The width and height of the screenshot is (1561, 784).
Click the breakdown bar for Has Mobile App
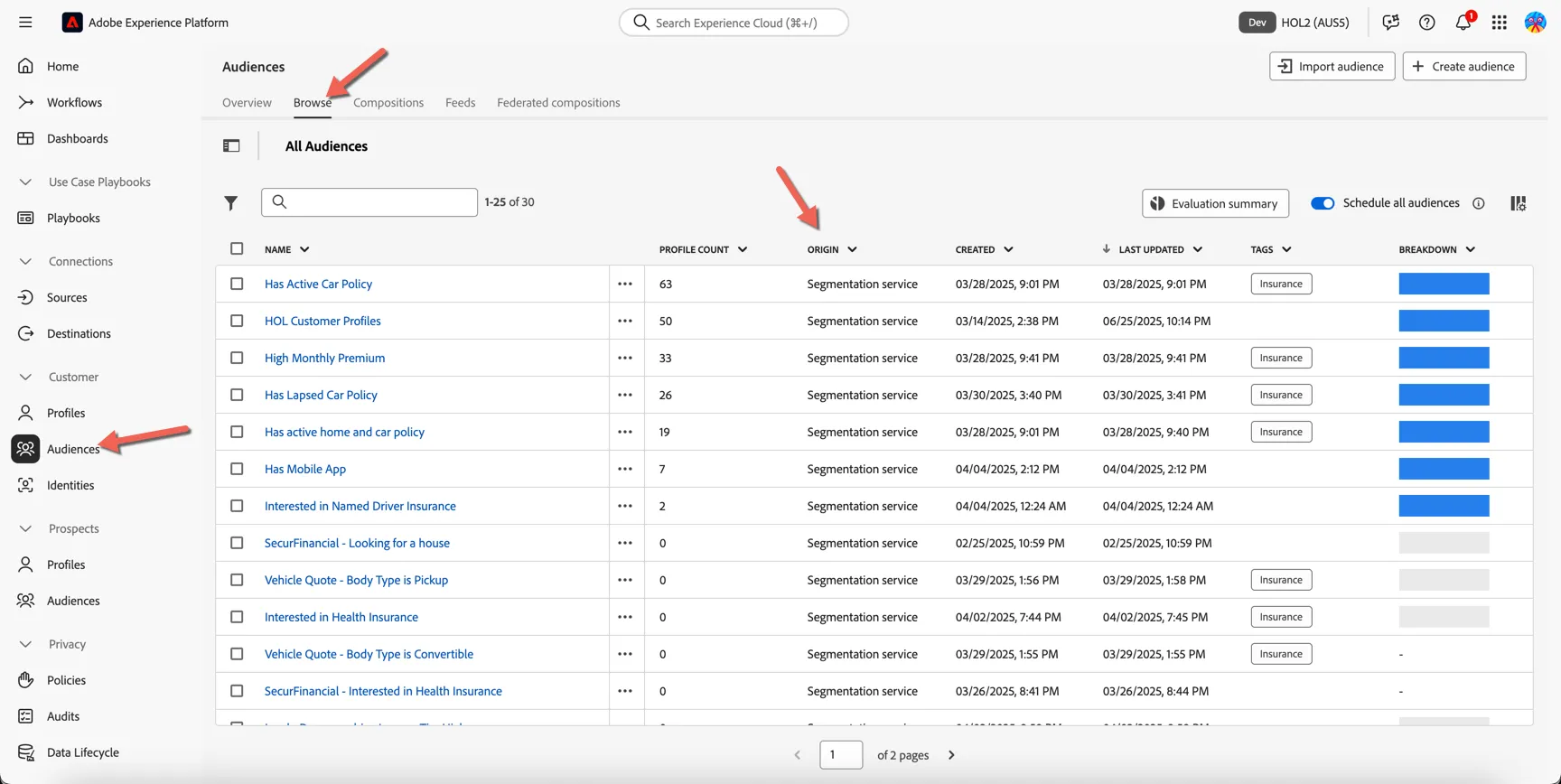pyautogui.click(x=1444, y=469)
